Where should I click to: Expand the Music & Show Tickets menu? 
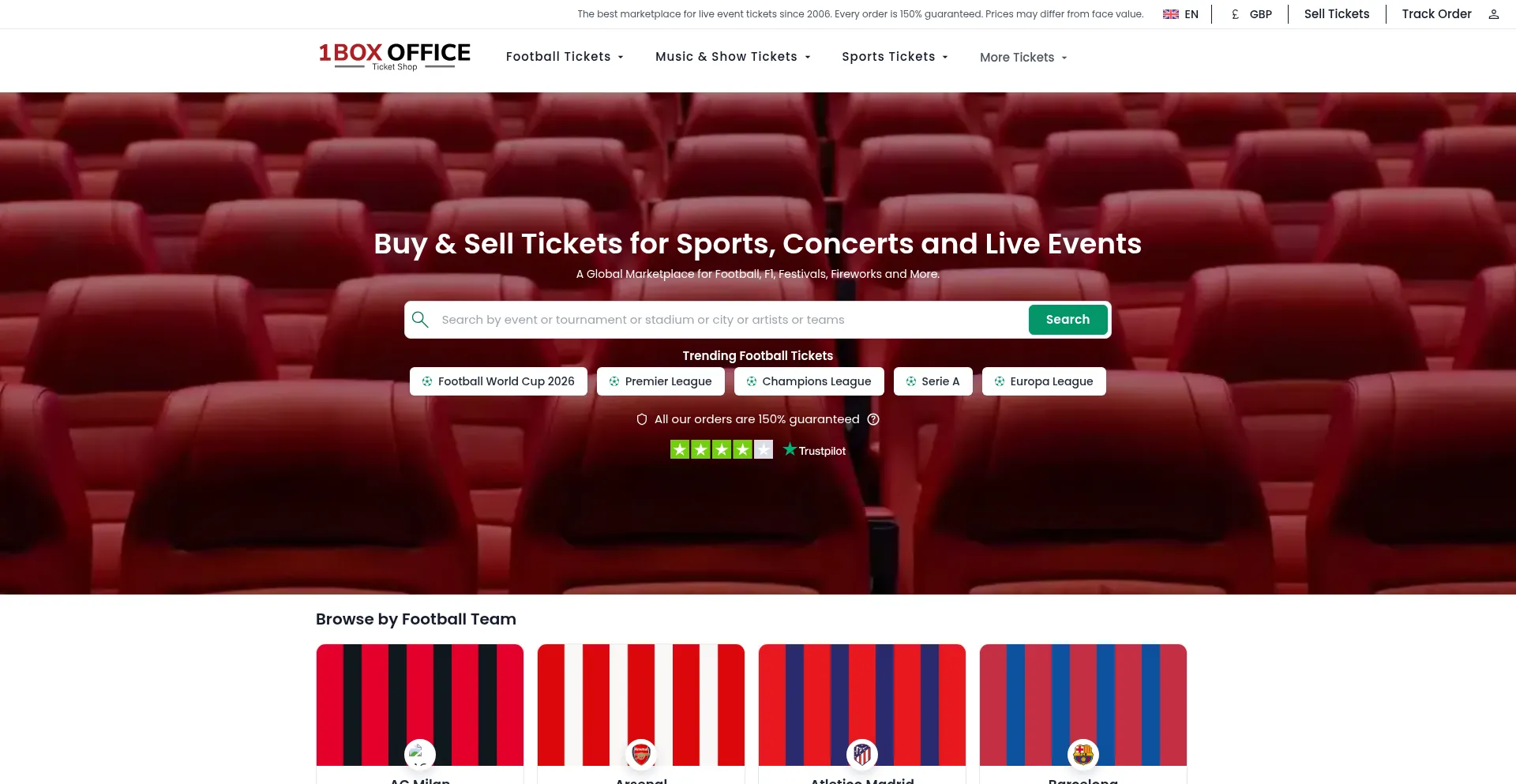(x=733, y=57)
